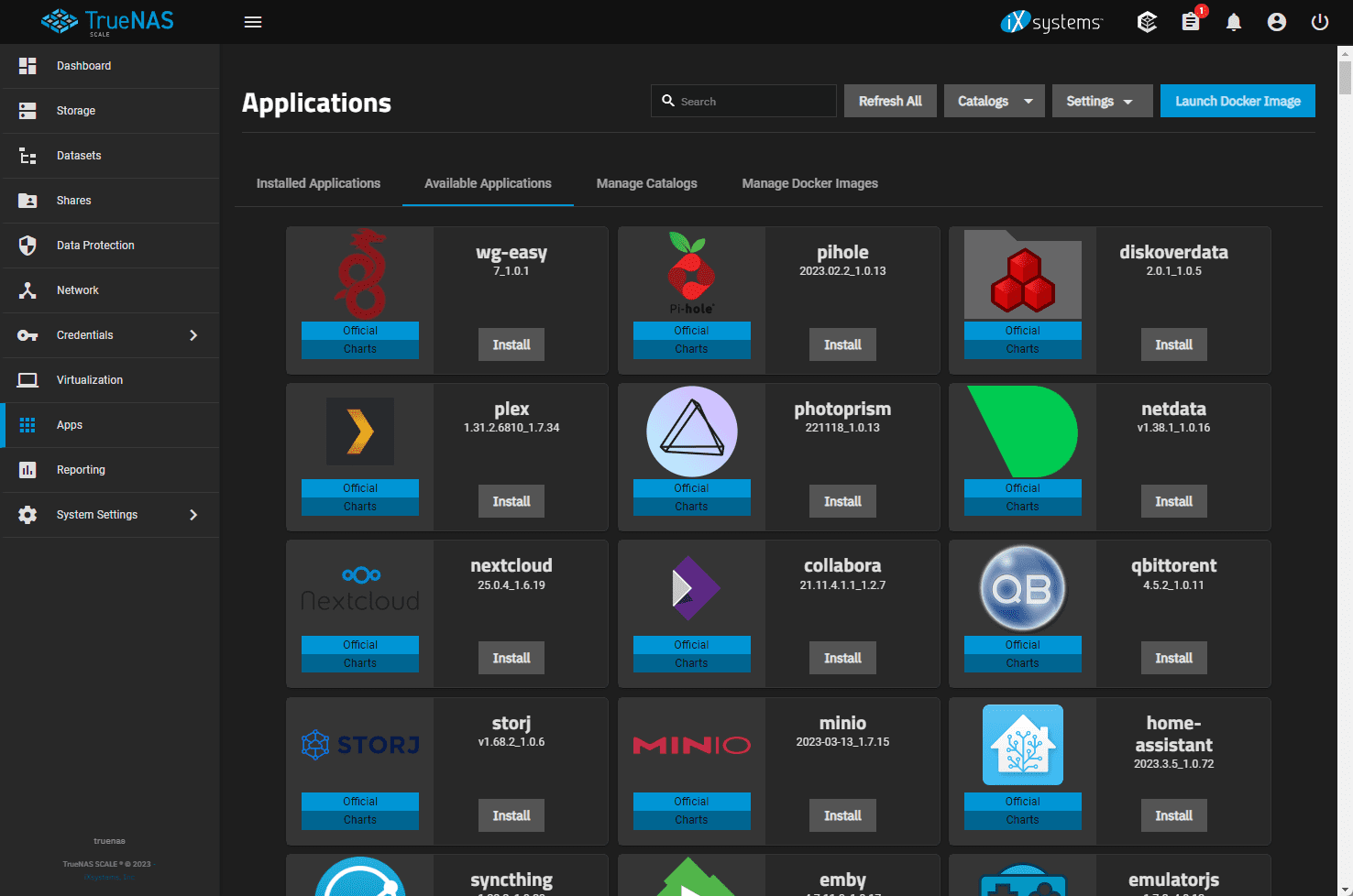The width and height of the screenshot is (1353, 896).
Task: Open the TrueCommand status icon
Action: (1147, 22)
